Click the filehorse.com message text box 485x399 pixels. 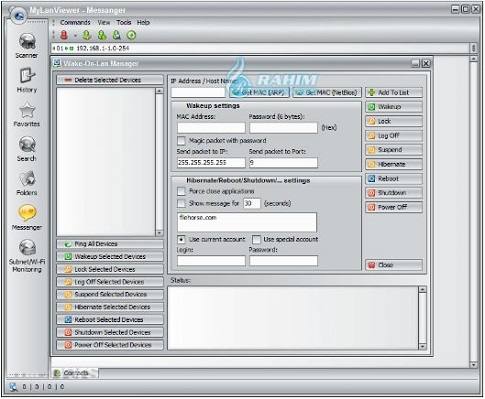click(247, 222)
